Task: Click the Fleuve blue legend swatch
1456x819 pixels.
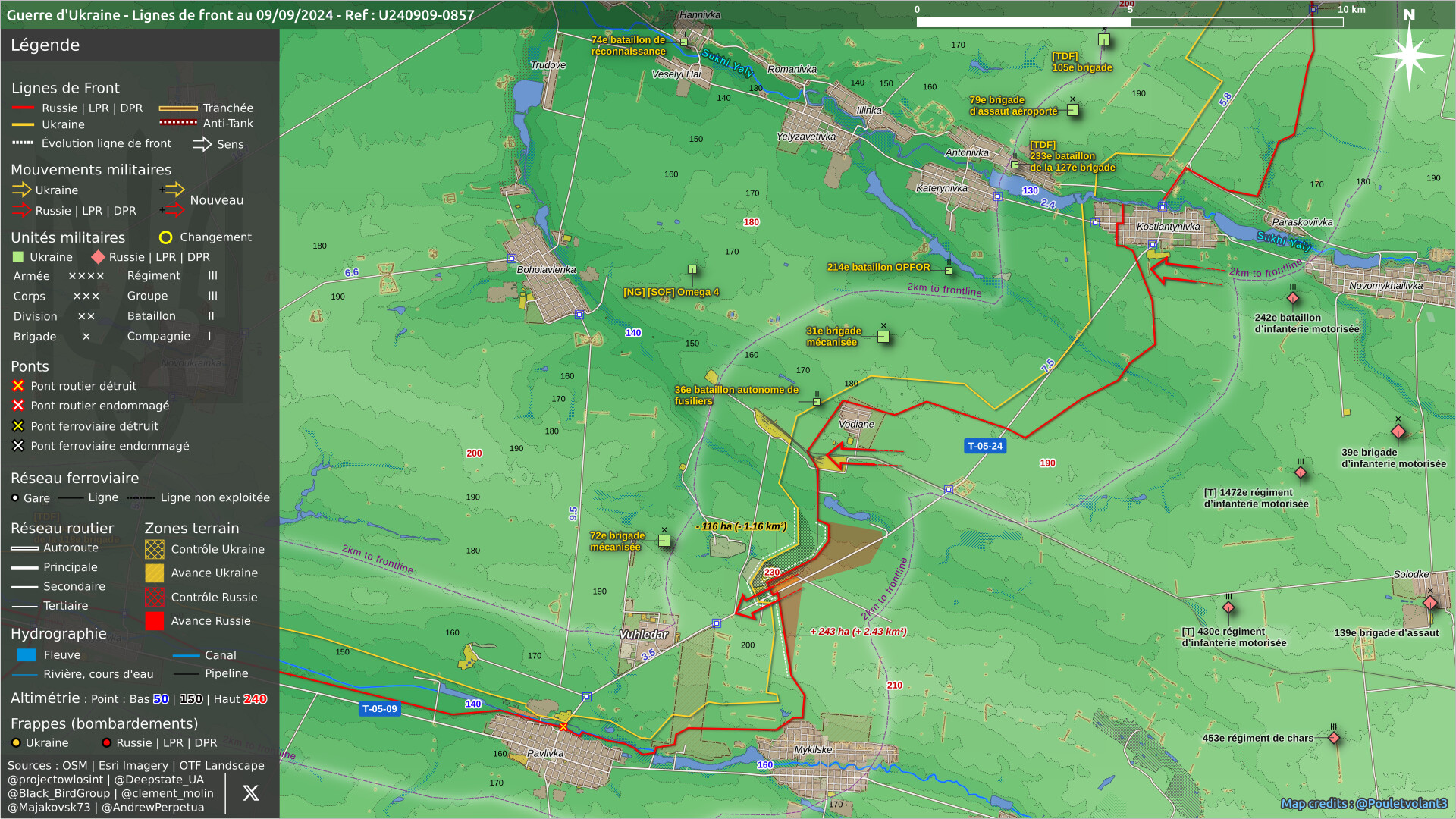Action: 27,655
